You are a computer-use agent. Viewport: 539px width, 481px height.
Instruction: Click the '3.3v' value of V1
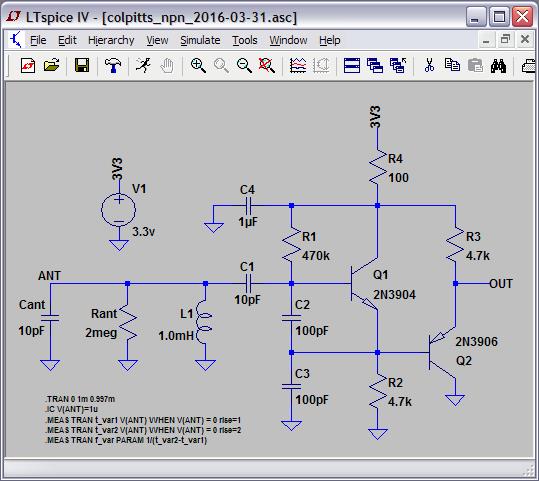[x=144, y=232]
